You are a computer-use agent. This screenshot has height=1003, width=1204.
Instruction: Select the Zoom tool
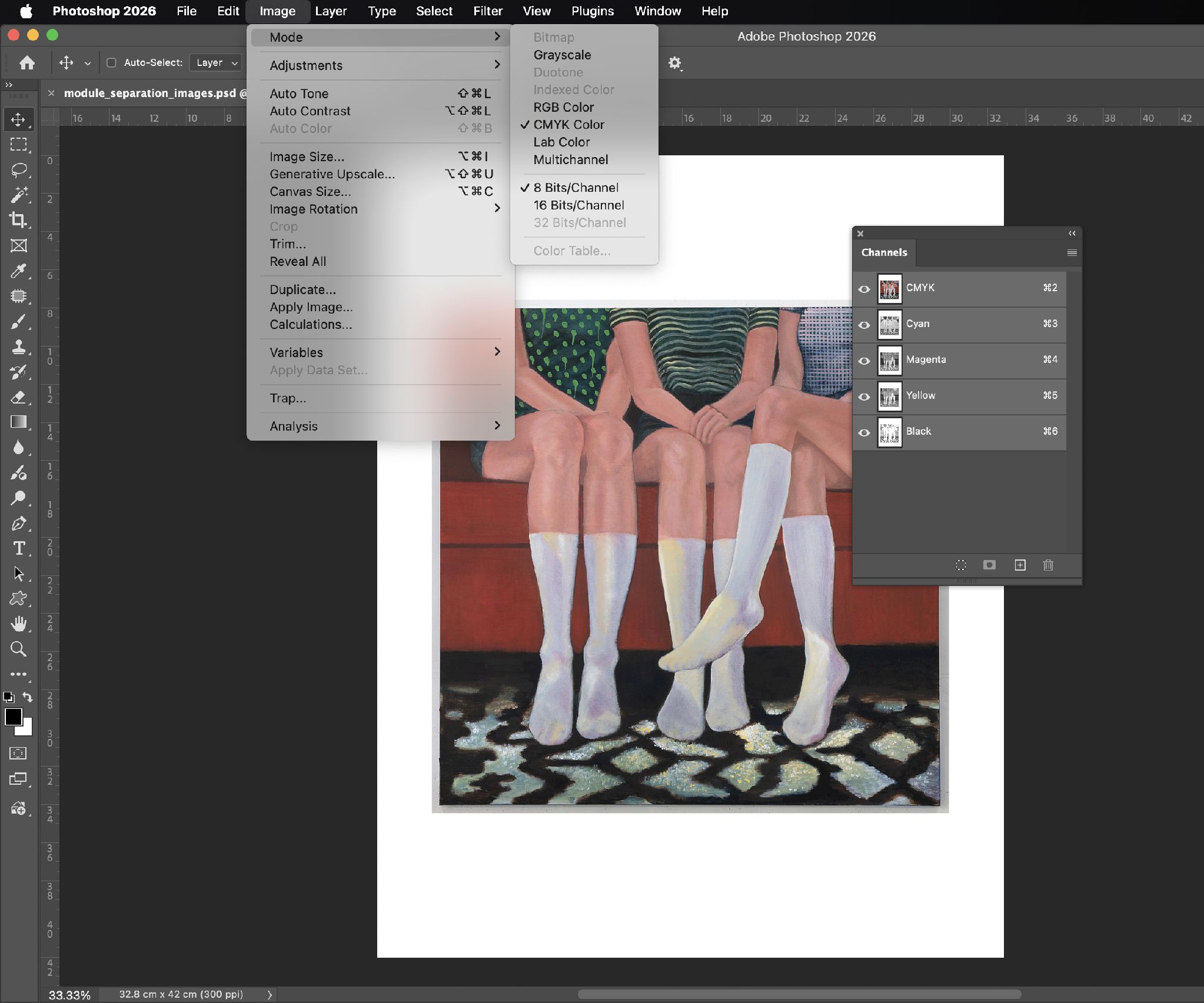18,649
